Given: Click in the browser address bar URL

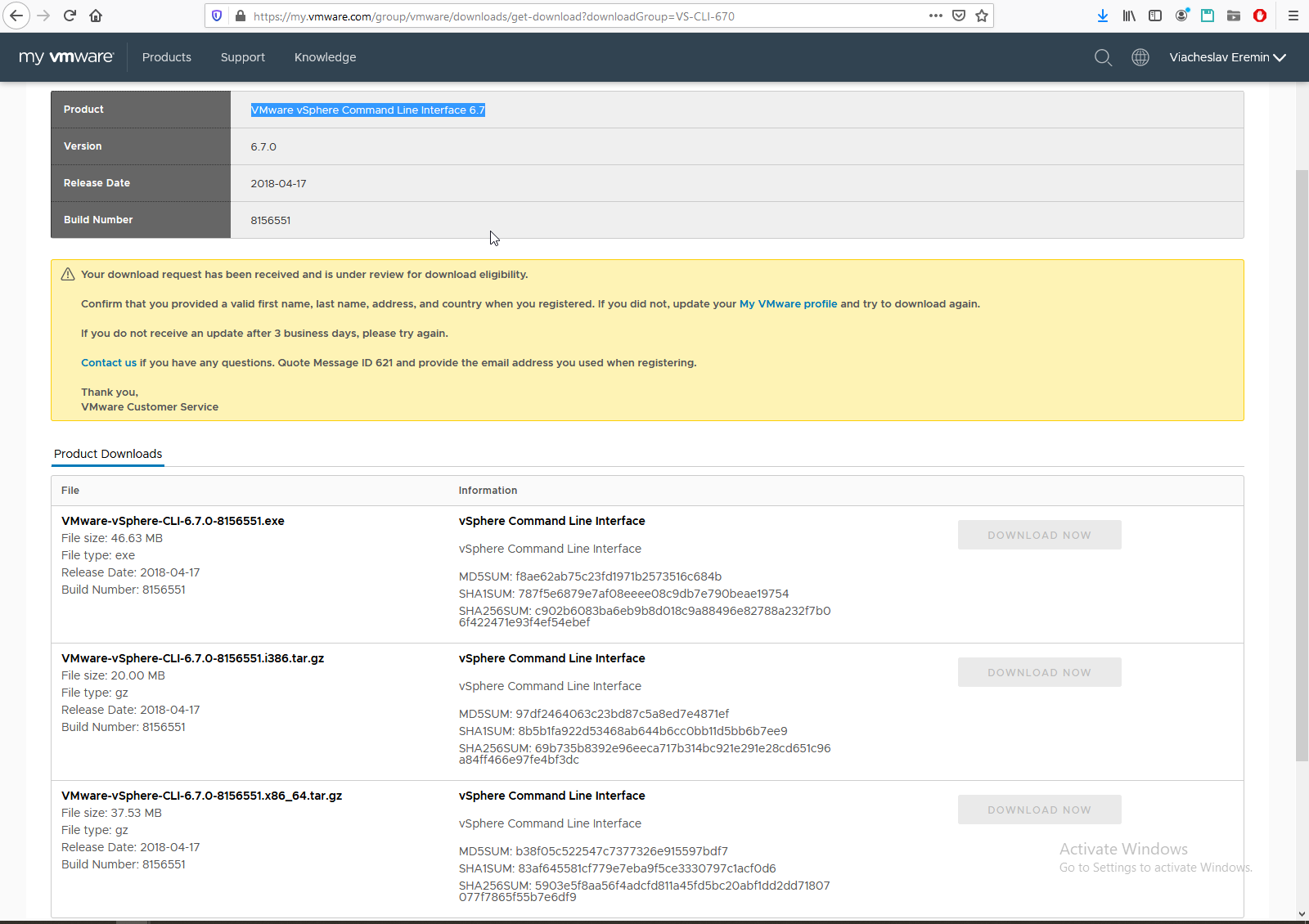Looking at the screenshot, I should click(573, 16).
